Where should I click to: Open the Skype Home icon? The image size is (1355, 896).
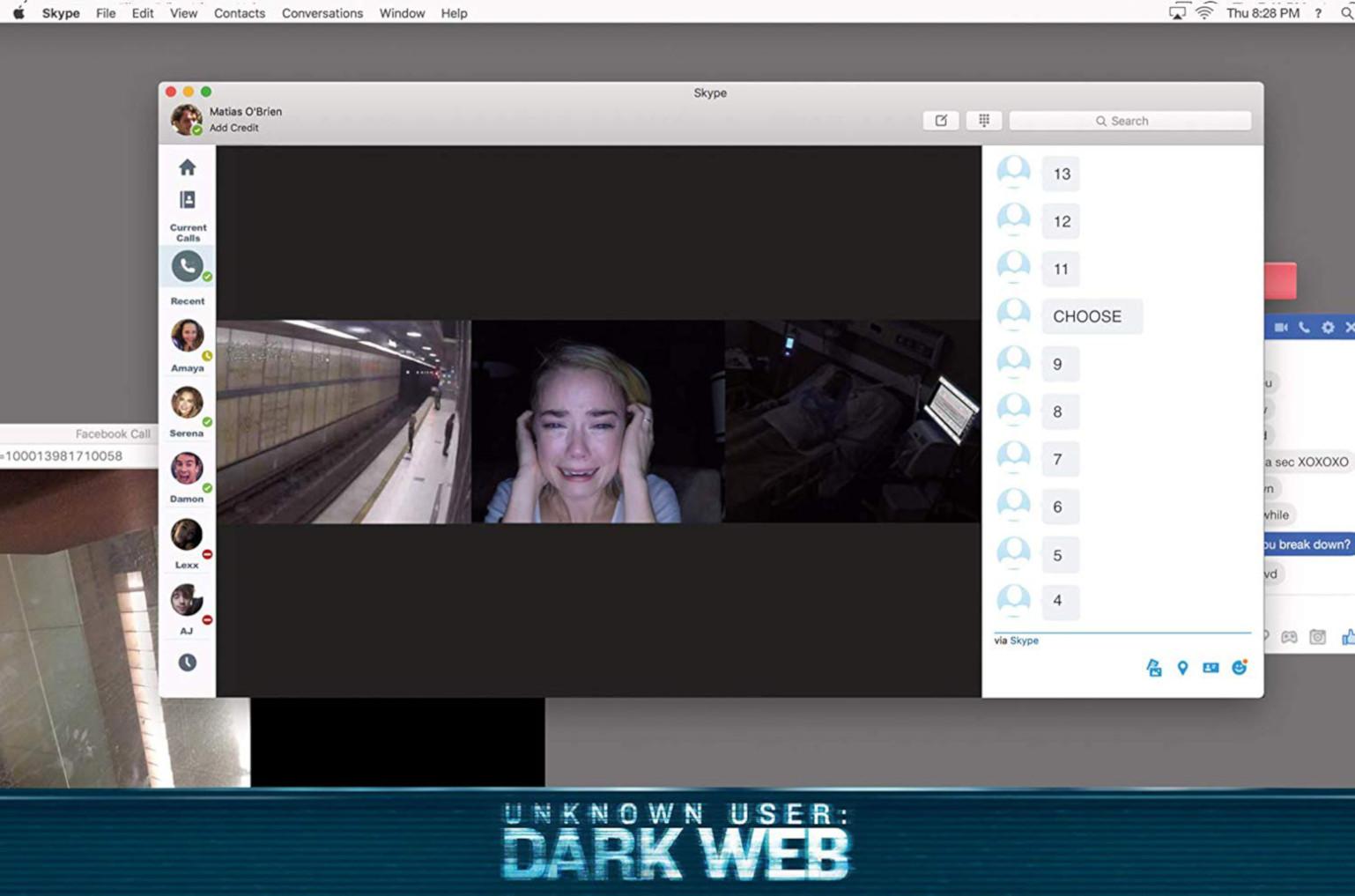187,167
